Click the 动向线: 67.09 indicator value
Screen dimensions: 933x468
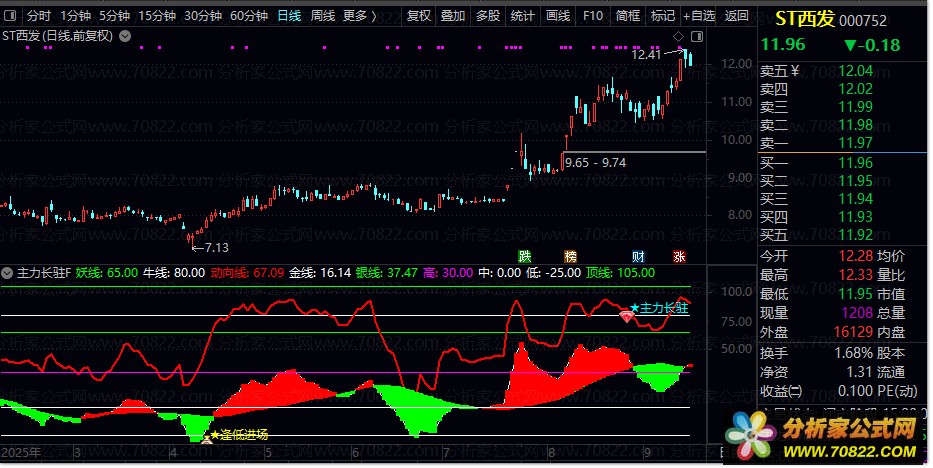click(x=247, y=274)
